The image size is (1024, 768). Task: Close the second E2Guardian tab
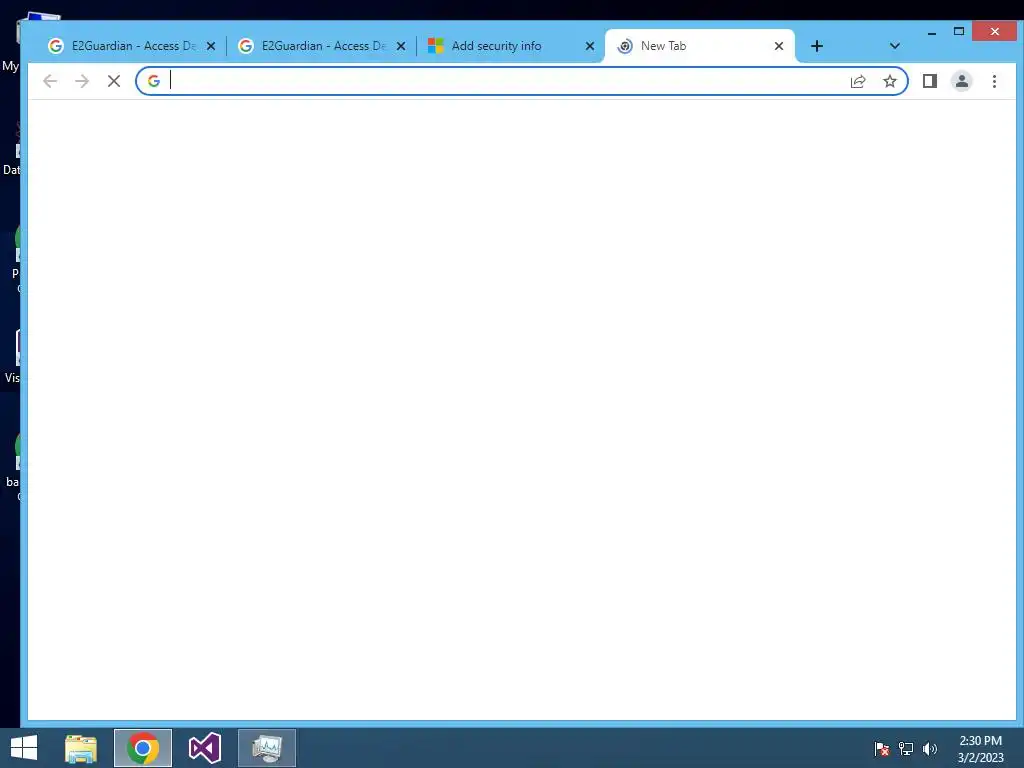[401, 46]
